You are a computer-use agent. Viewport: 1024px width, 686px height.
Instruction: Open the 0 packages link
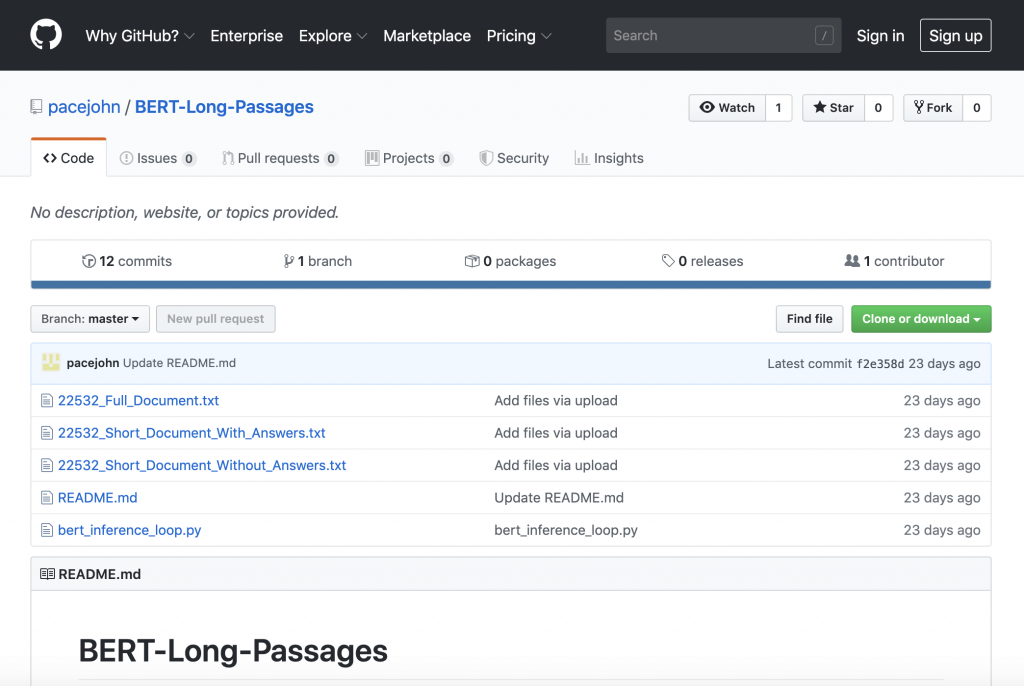pos(510,261)
